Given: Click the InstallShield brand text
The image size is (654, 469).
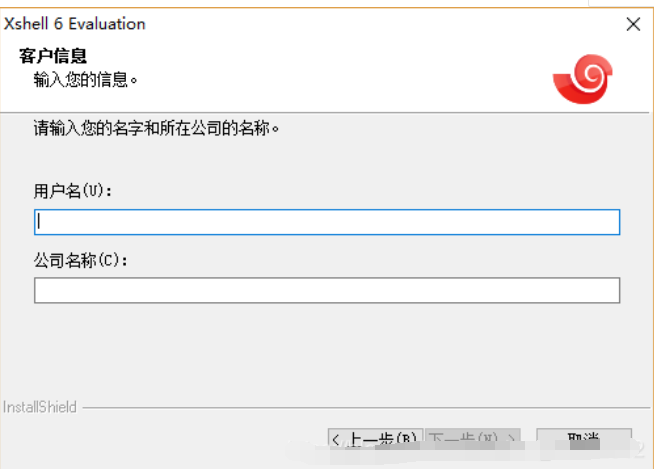Looking at the screenshot, I should point(39,407).
